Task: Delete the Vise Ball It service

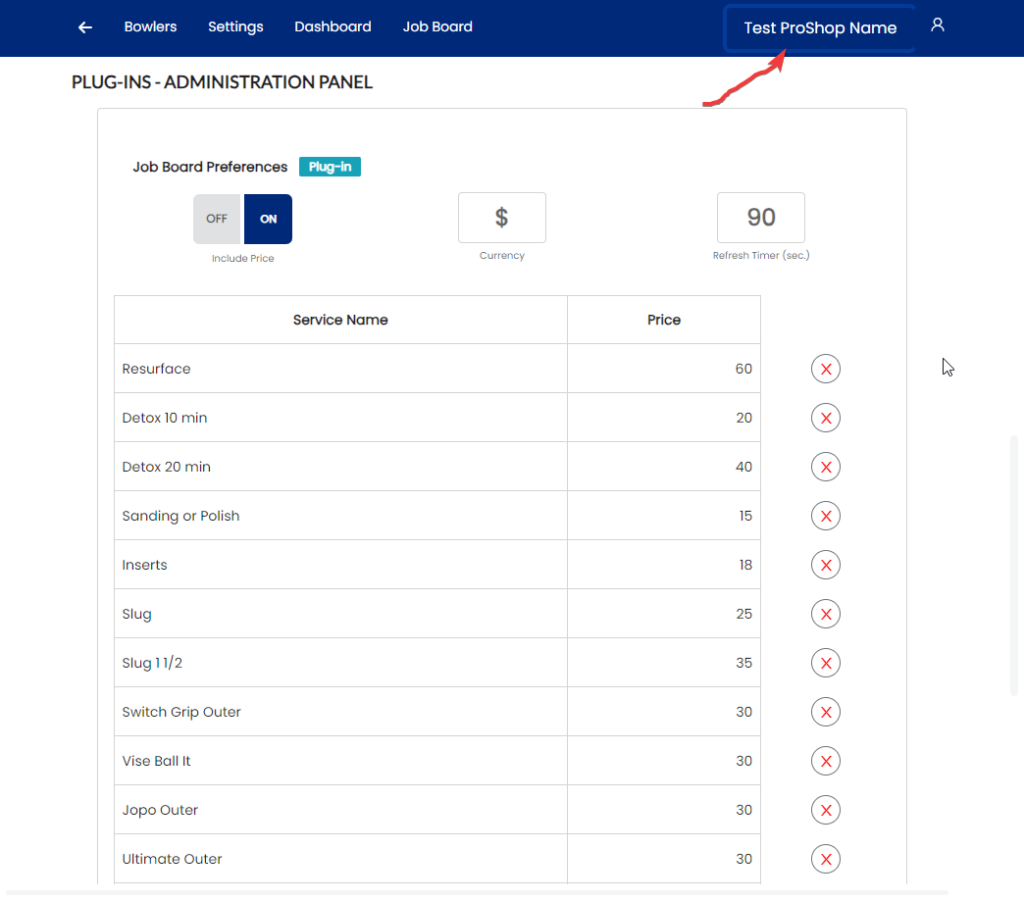Action: click(825, 760)
